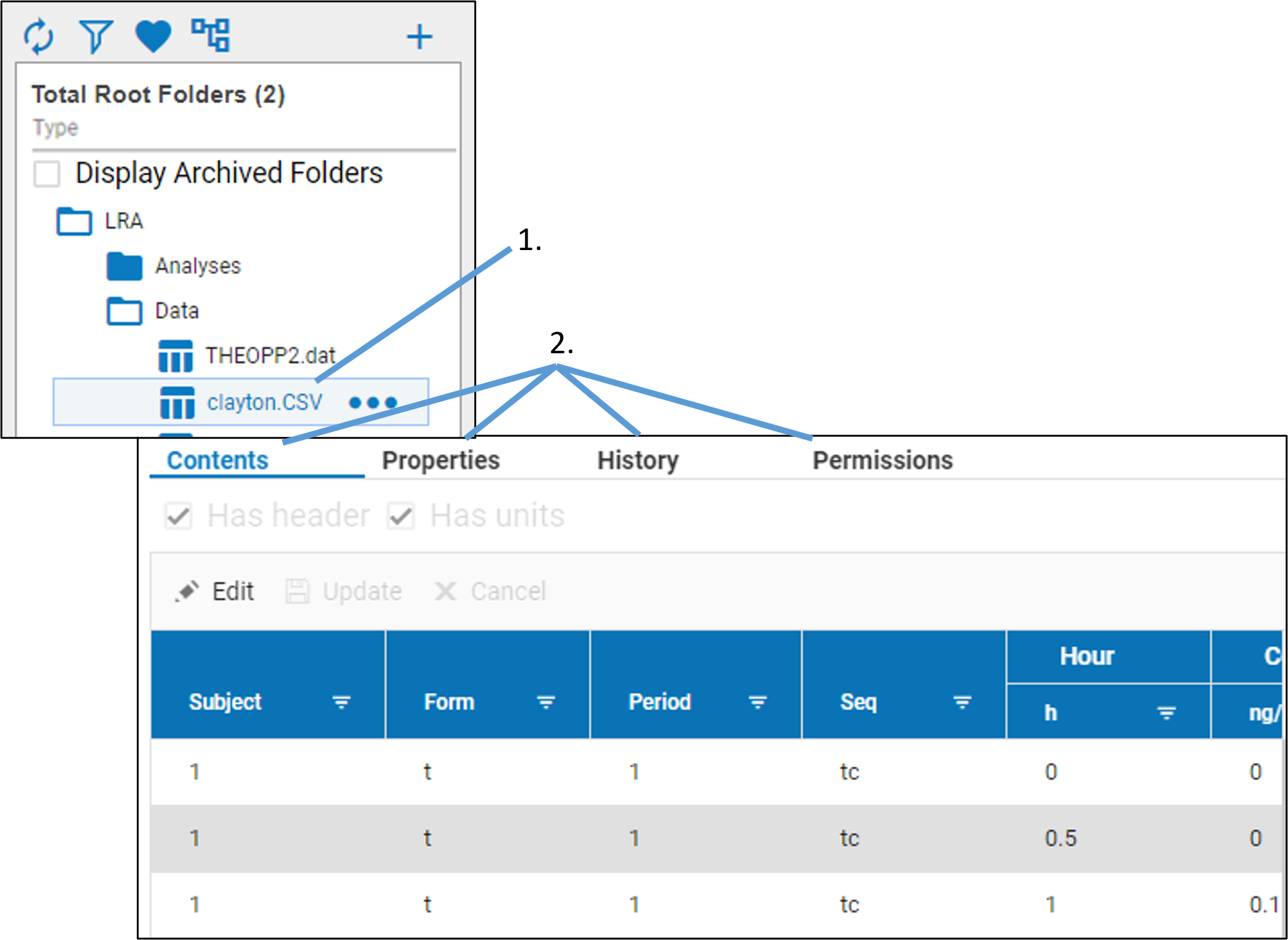Screen dimensions: 1288x940
Task: Open the Subject column filter dropdown
Action: click(x=341, y=702)
